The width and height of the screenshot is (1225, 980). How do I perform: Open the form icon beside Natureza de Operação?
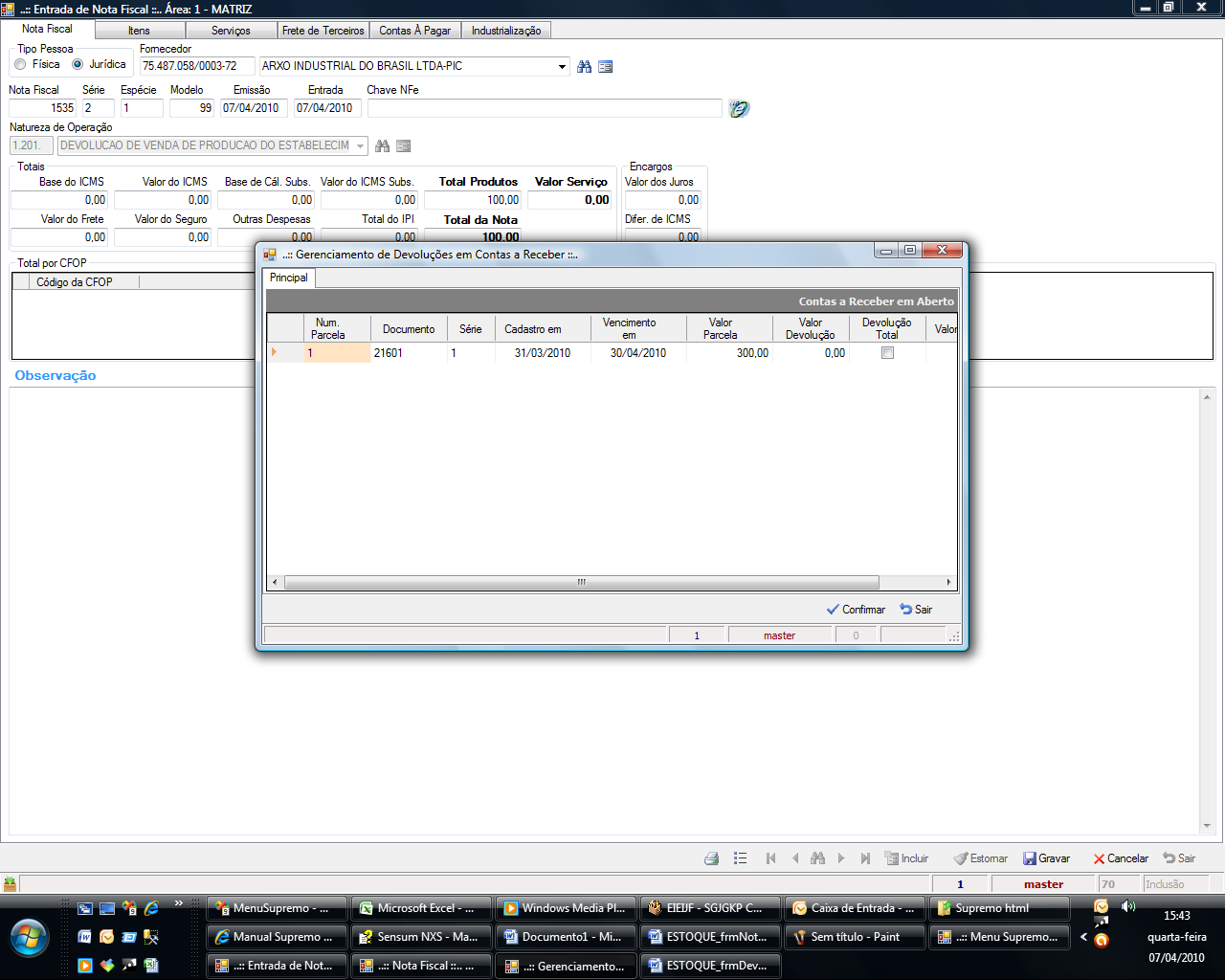click(404, 146)
